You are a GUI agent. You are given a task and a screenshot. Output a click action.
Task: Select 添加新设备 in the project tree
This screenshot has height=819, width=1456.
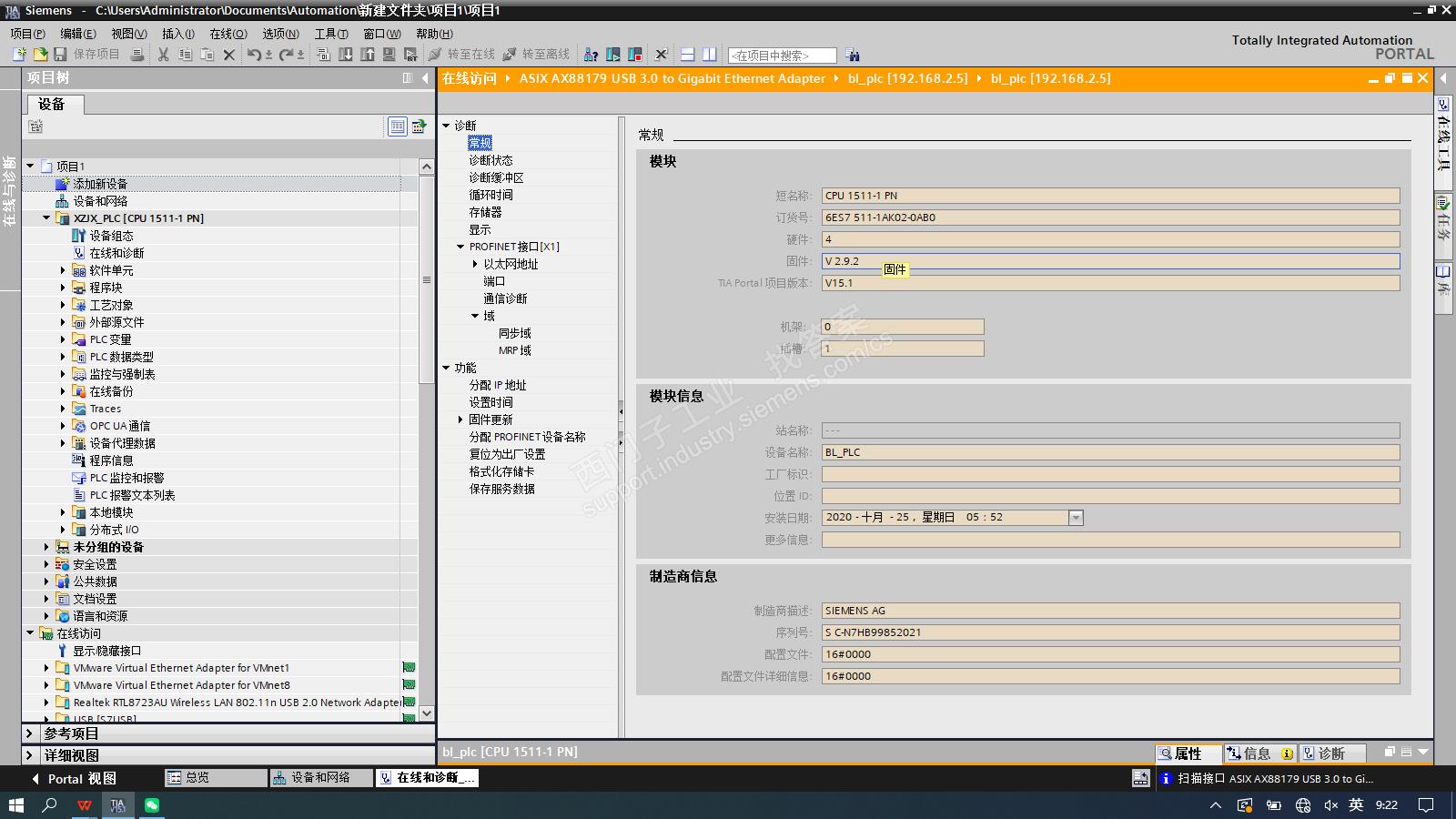tap(100, 184)
